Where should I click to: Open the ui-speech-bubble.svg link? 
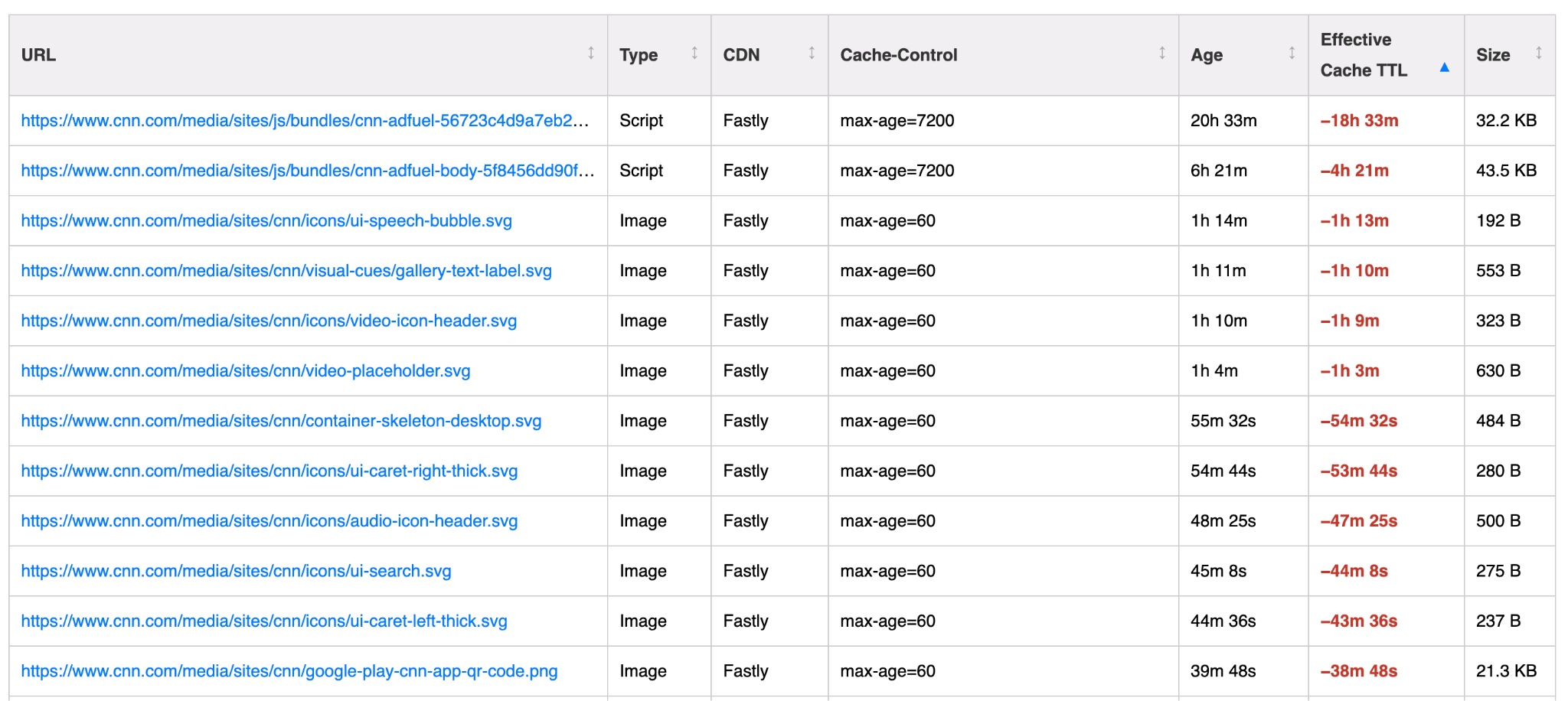point(266,221)
